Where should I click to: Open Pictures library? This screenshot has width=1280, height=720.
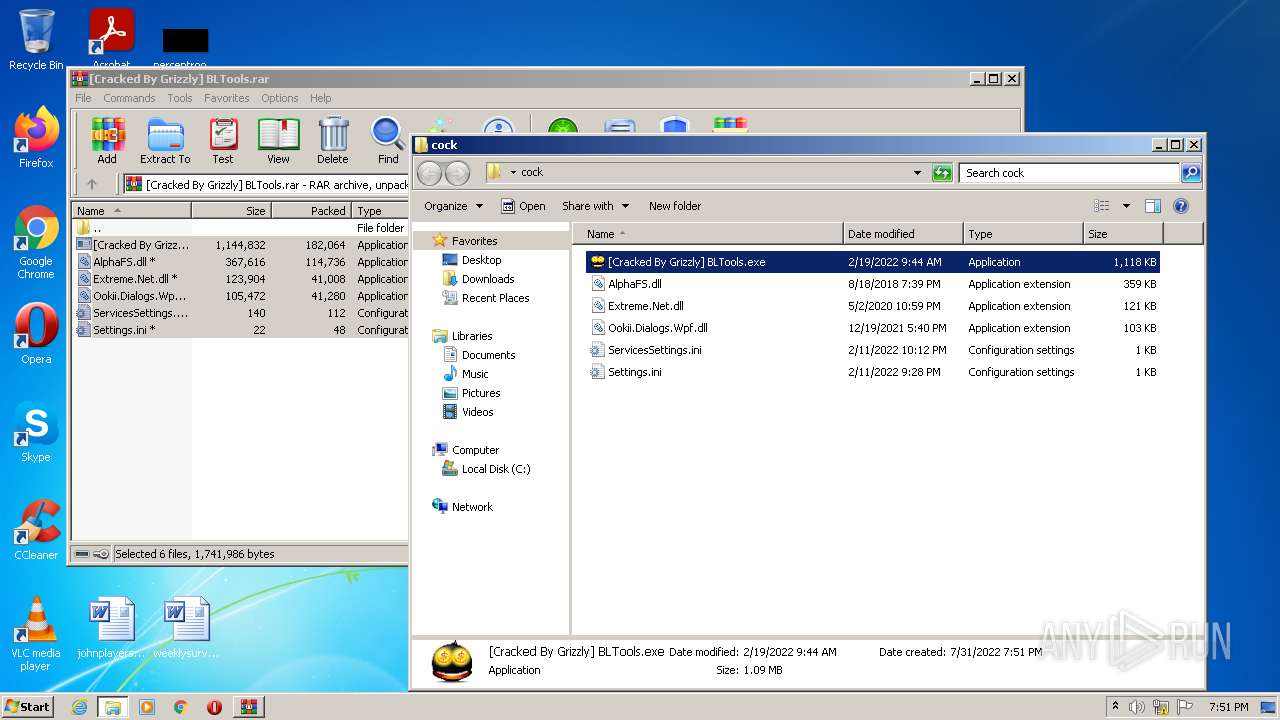coord(481,393)
